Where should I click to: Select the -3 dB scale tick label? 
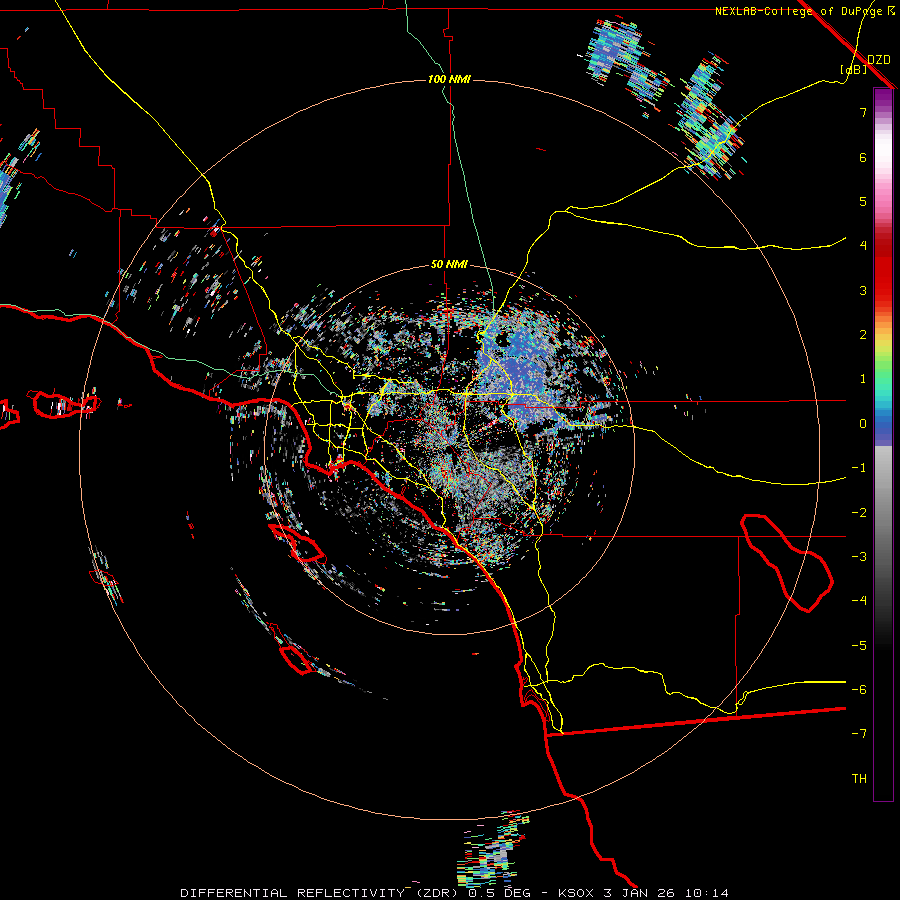coord(859,557)
